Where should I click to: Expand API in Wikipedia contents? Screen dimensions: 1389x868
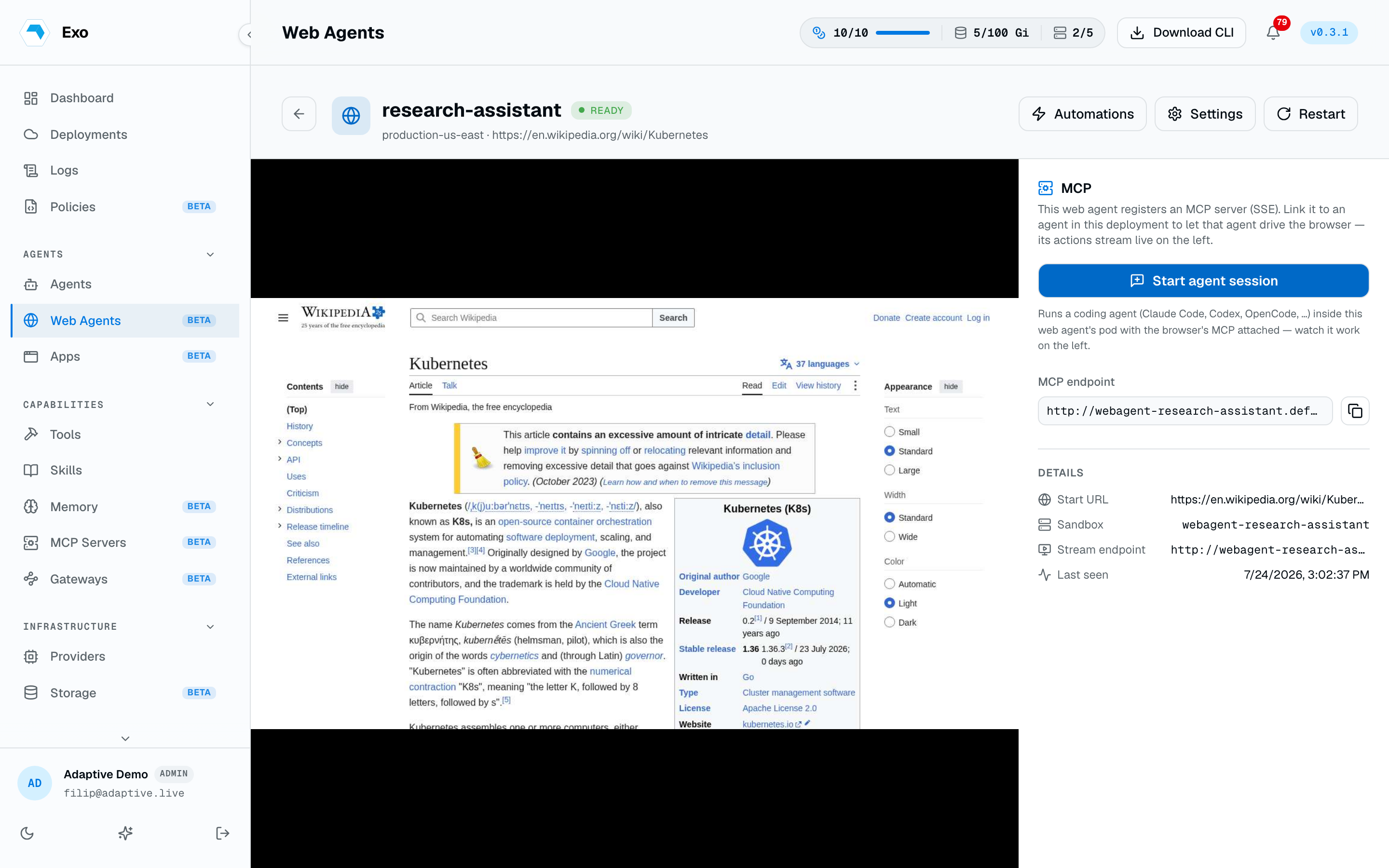[x=280, y=459]
